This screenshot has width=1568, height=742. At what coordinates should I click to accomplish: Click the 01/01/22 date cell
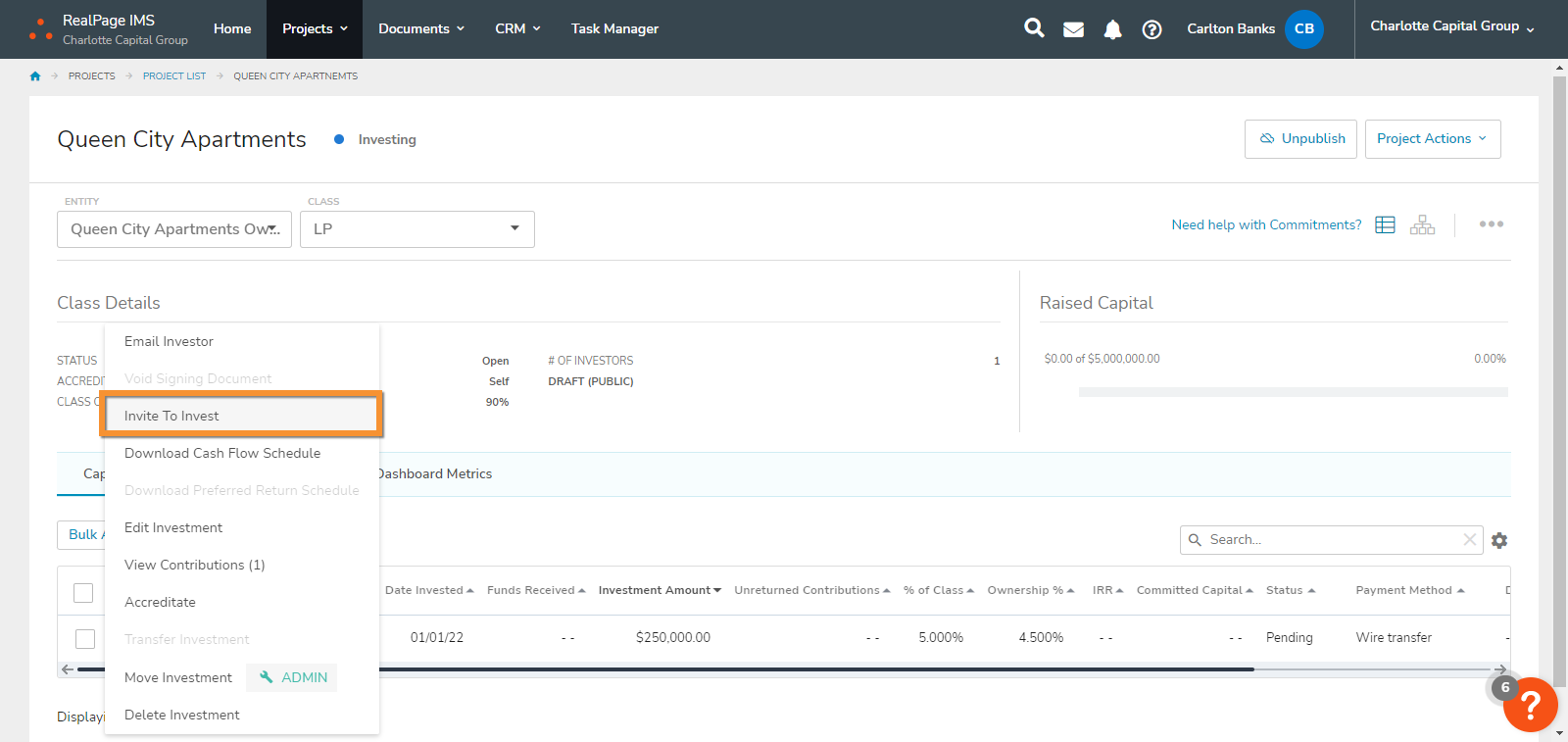tap(436, 637)
